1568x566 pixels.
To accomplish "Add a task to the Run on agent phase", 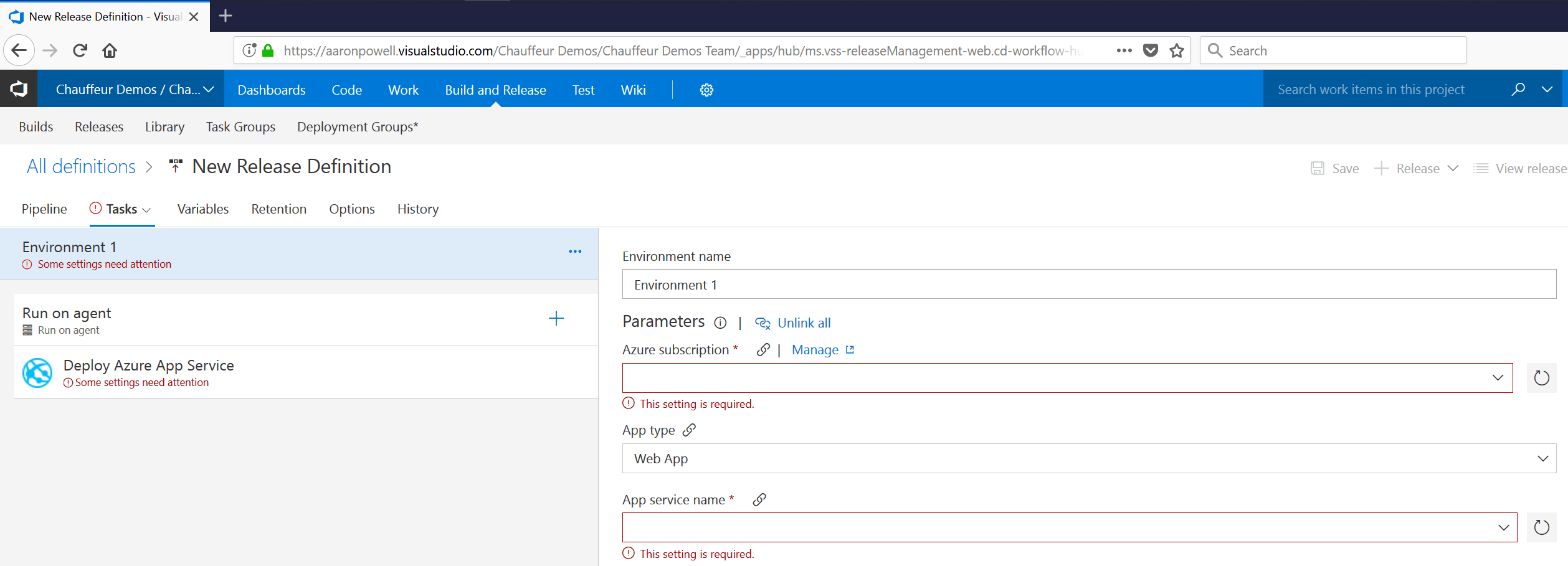I will pos(556,318).
